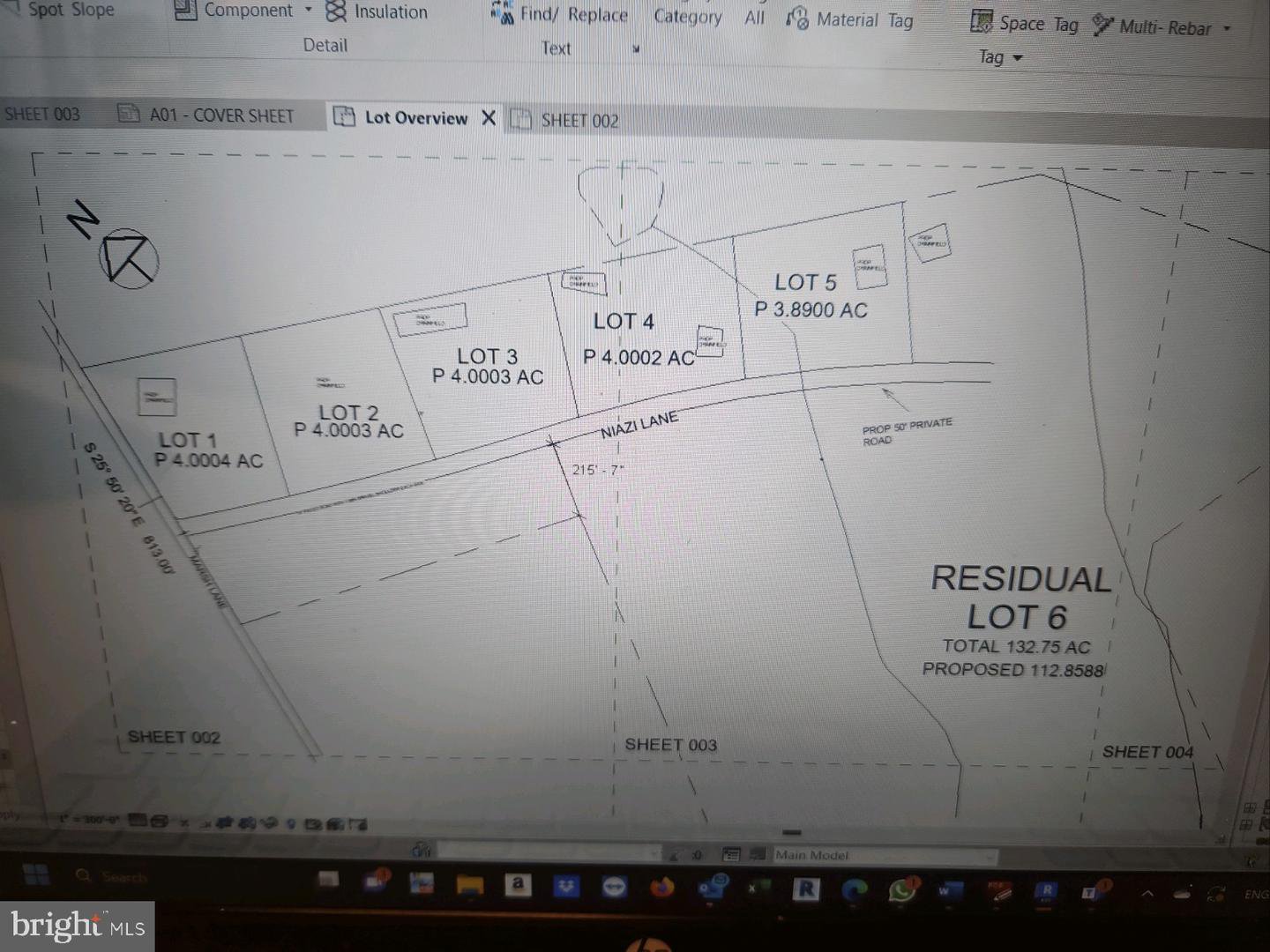Click the Multi-Rebar annotation icon
The width and height of the screenshot is (1270, 952).
(x=1102, y=25)
